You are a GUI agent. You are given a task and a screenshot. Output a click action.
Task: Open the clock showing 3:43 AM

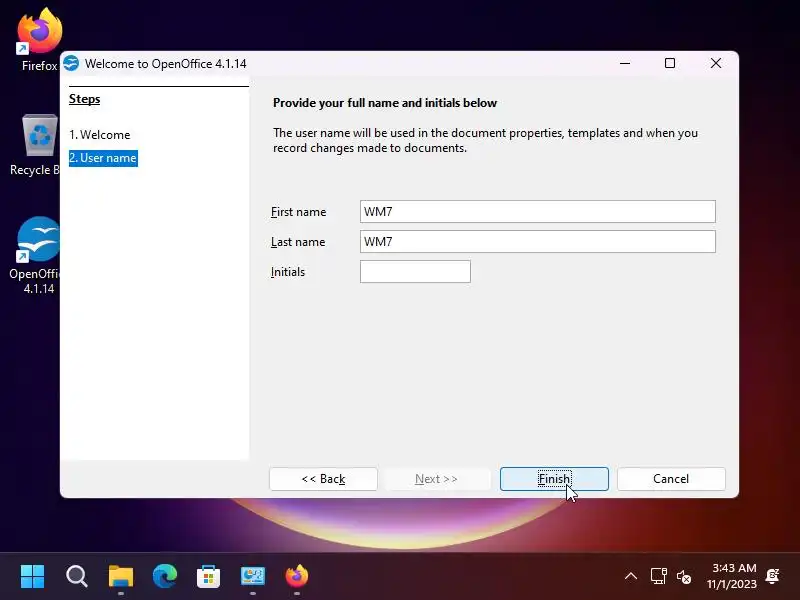(732, 576)
